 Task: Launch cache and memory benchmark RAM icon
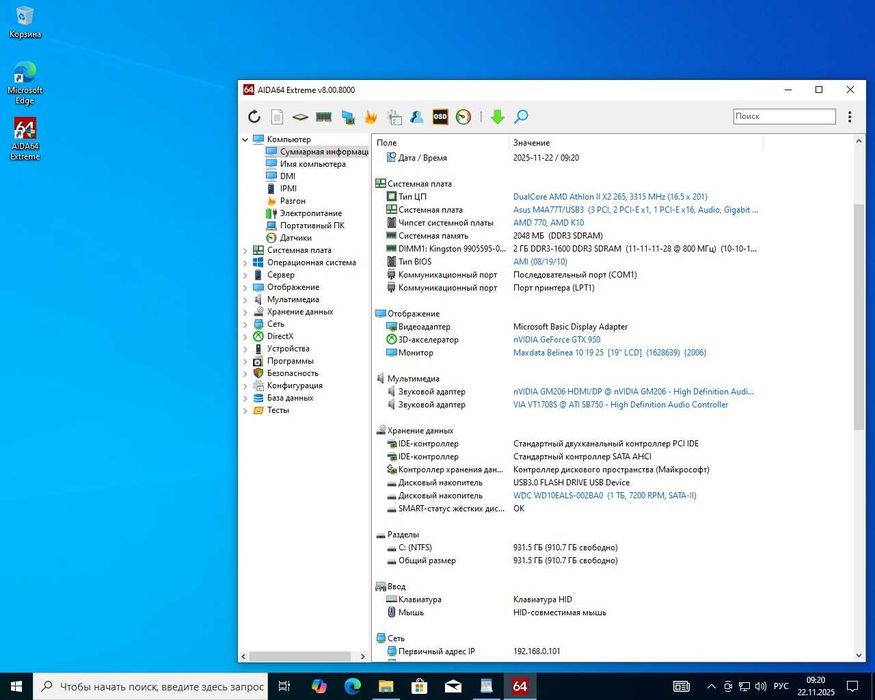click(324, 117)
